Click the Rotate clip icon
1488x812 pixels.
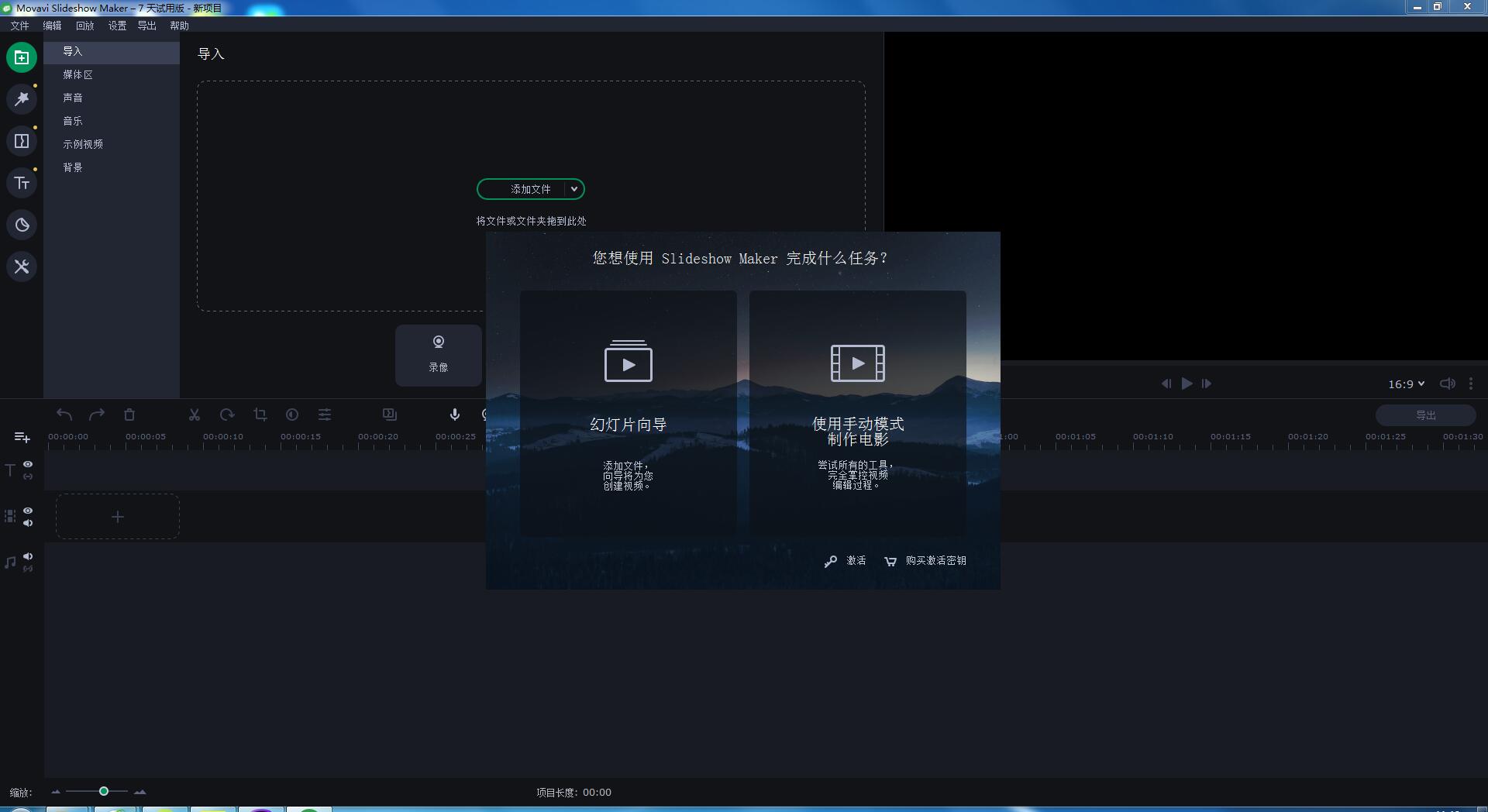[x=227, y=415]
